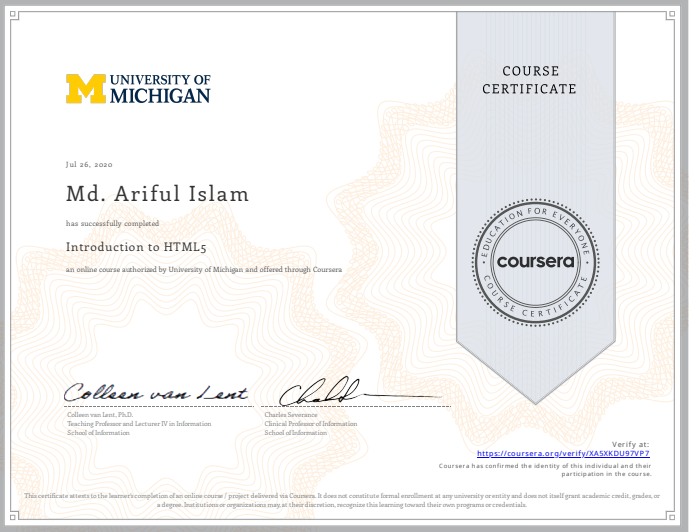Screen dimensions: 689x532
Task: Click the 'an online course authorized by' line
Action: [204, 269]
